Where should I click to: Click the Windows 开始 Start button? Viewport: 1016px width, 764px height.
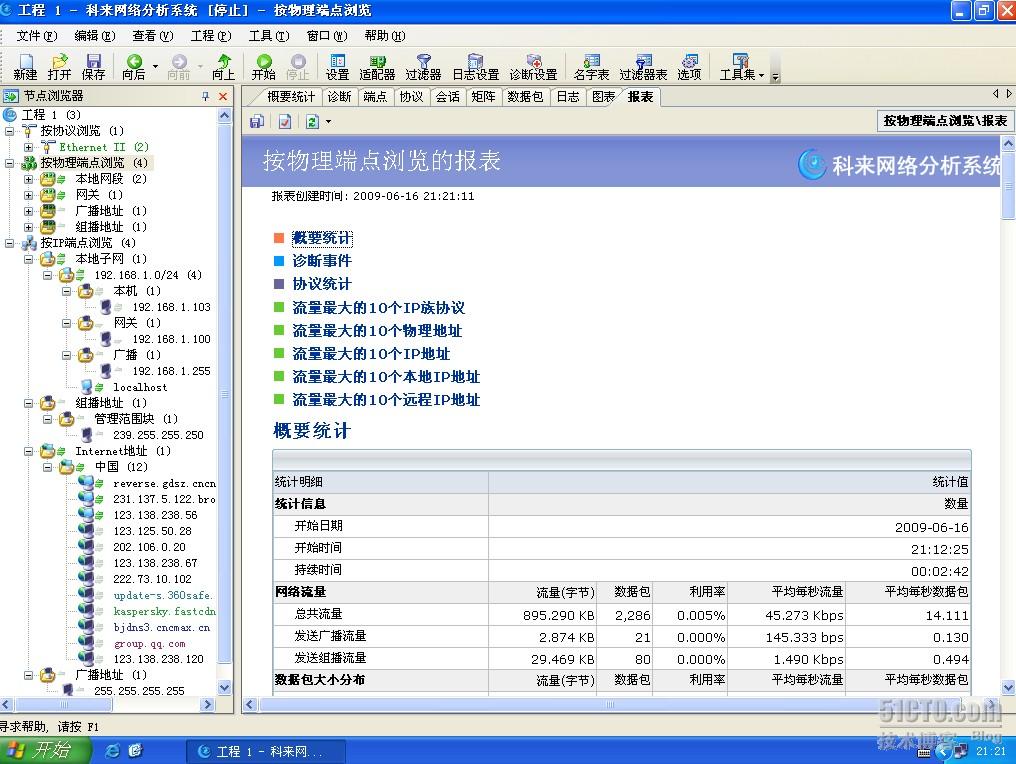click(44, 750)
